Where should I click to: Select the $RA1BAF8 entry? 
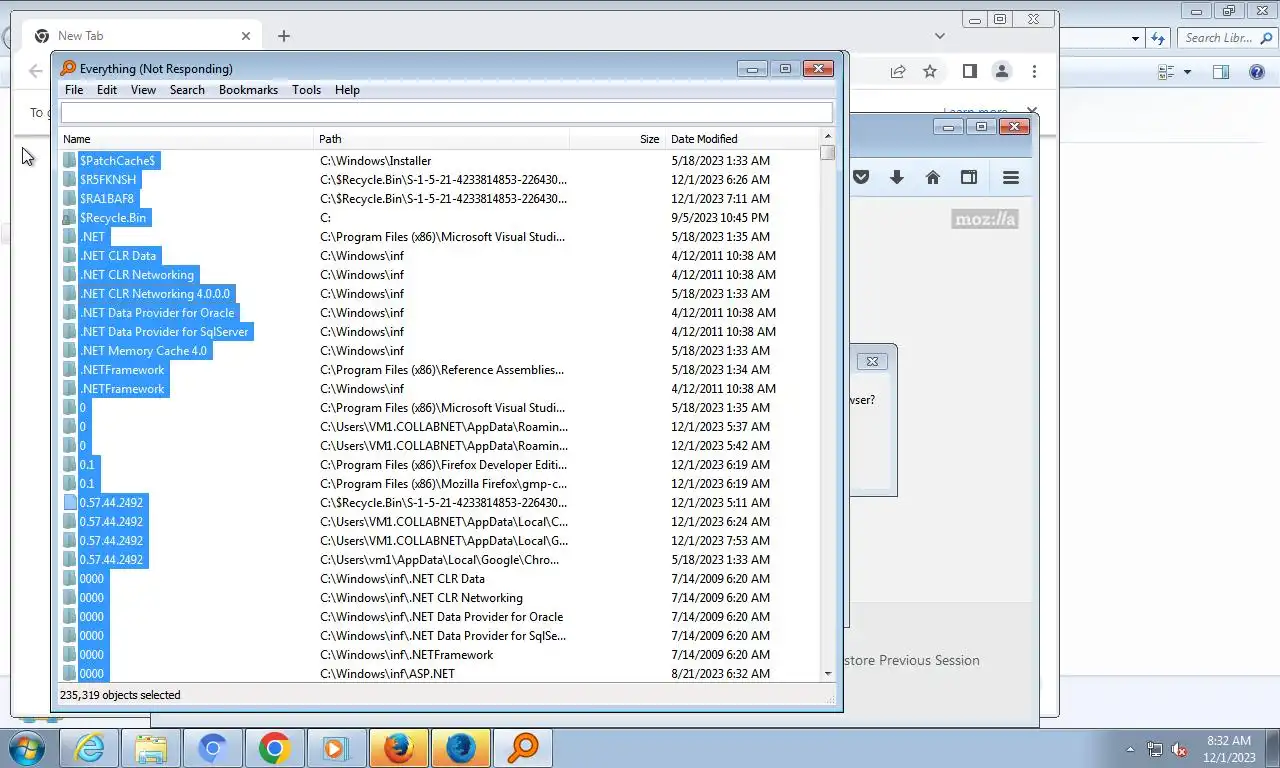tap(107, 199)
